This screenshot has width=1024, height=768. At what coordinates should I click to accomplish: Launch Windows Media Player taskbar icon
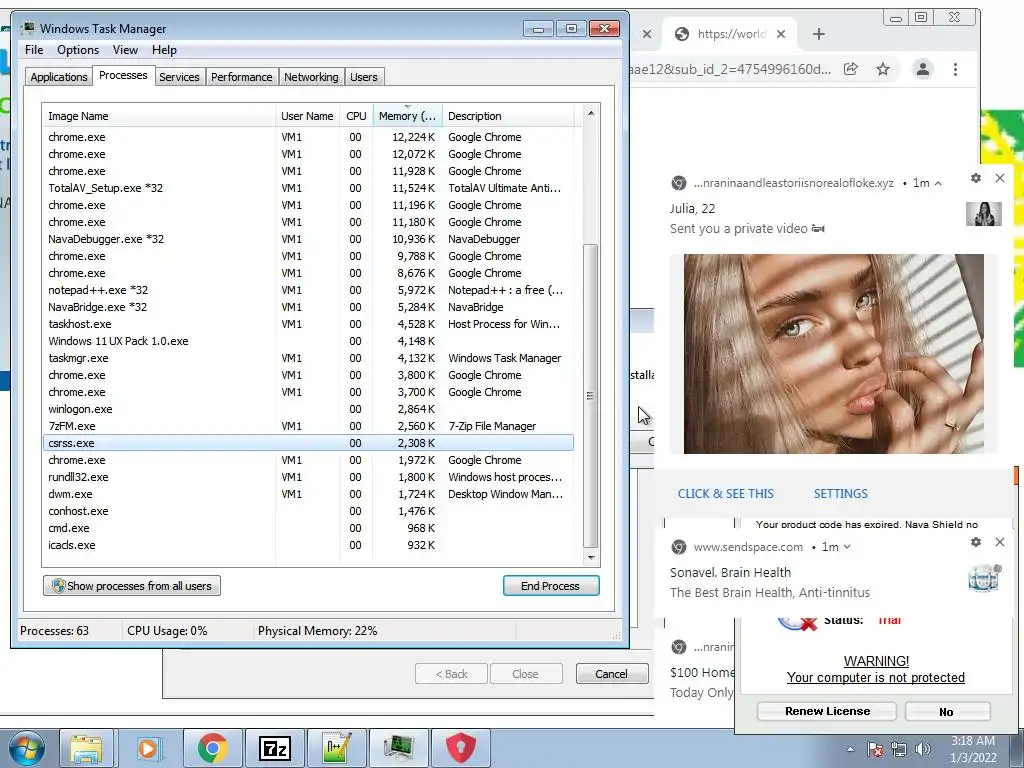coord(148,748)
